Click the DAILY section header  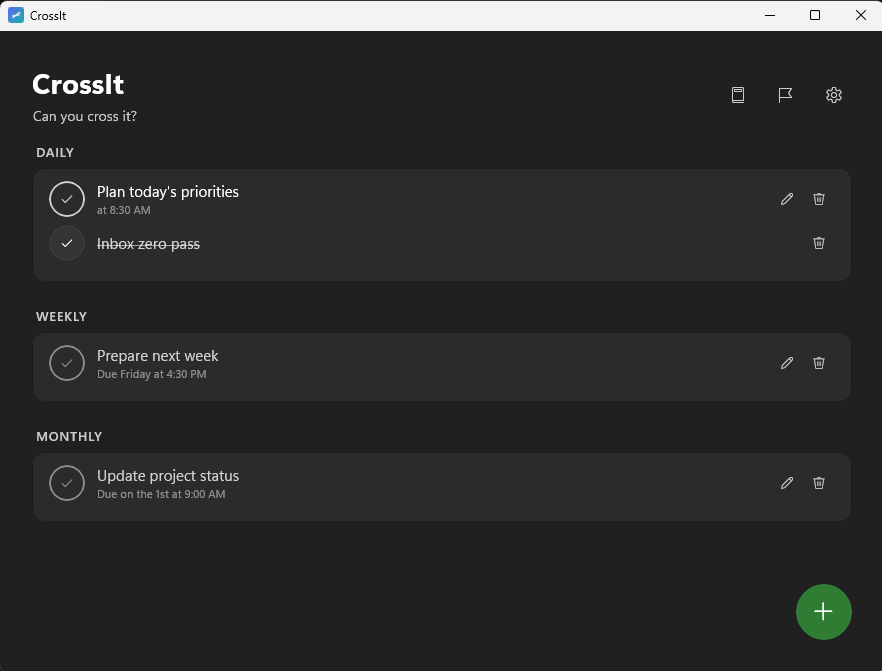tap(55, 152)
